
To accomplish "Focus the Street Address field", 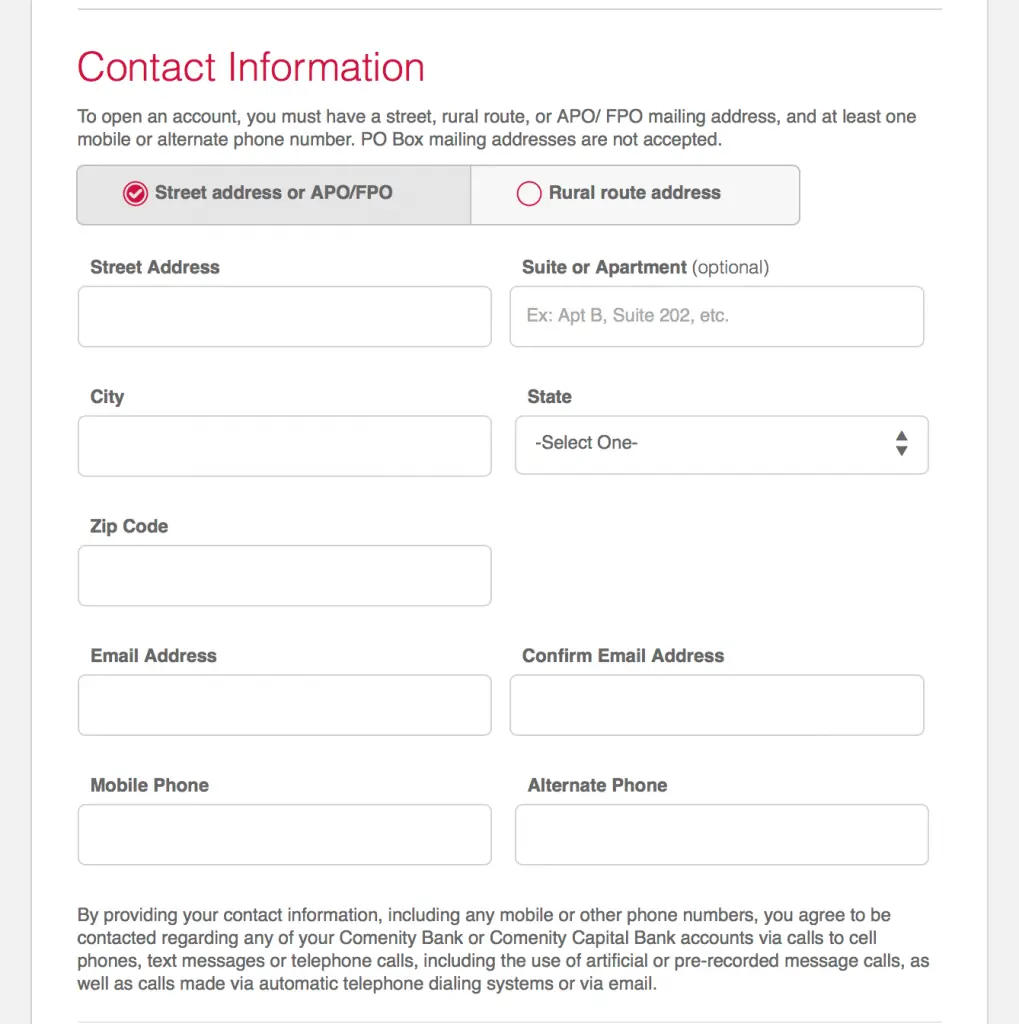I will click(x=284, y=317).
